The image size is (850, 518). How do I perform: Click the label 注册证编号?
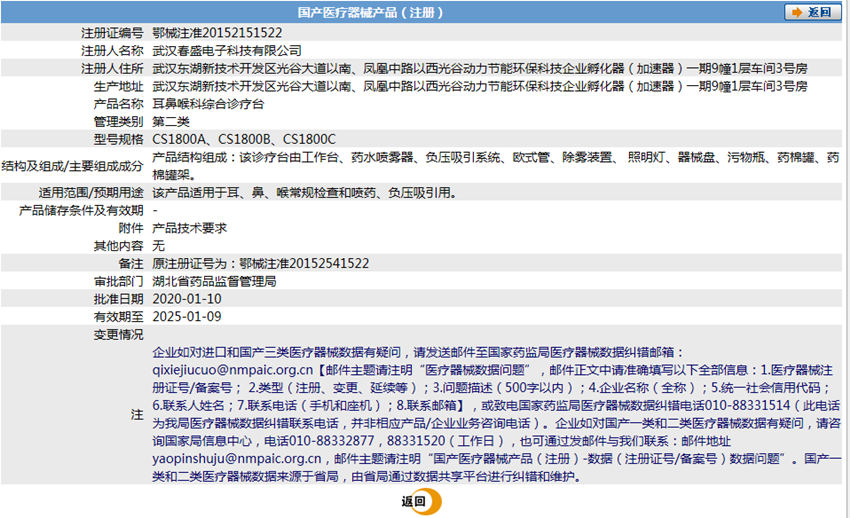(x=112, y=33)
